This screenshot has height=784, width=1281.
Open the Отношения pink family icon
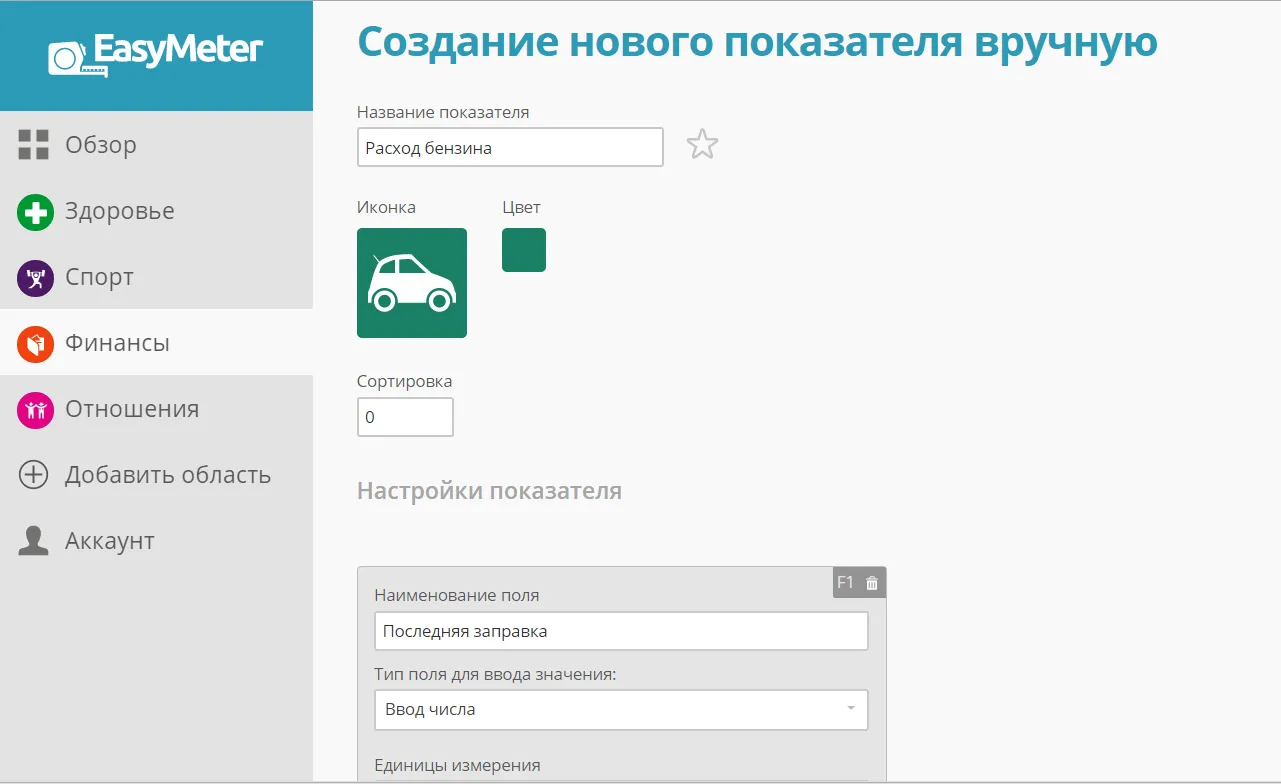[x=34, y=409]
